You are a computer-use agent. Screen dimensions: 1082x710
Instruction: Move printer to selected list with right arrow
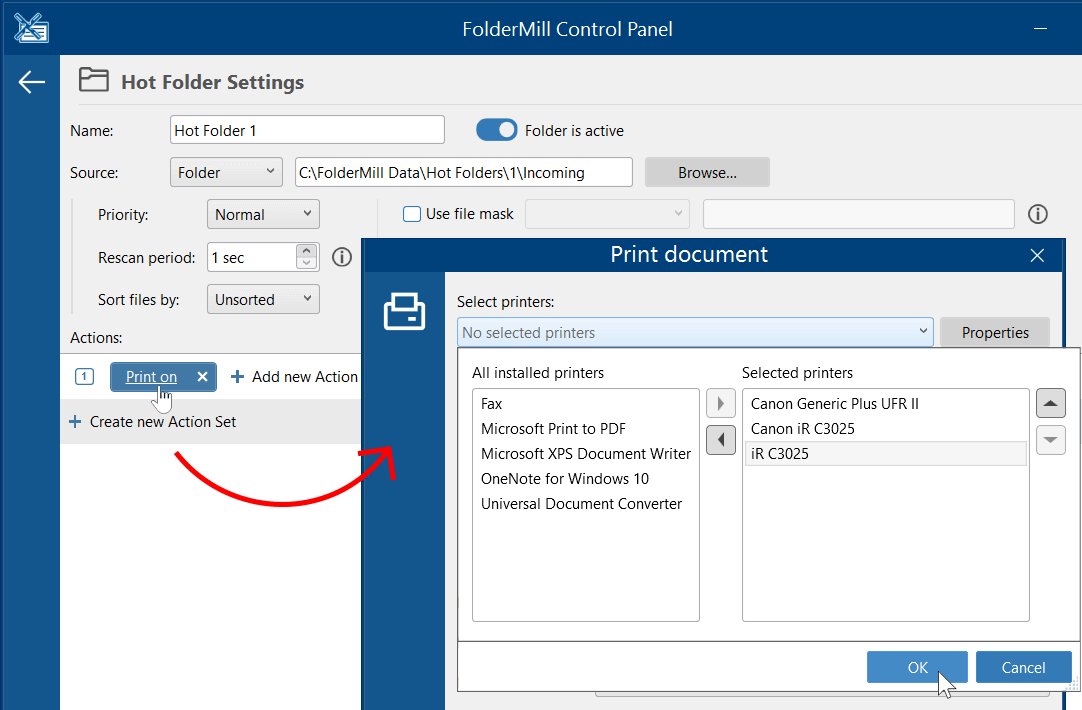tap(720, 404)
